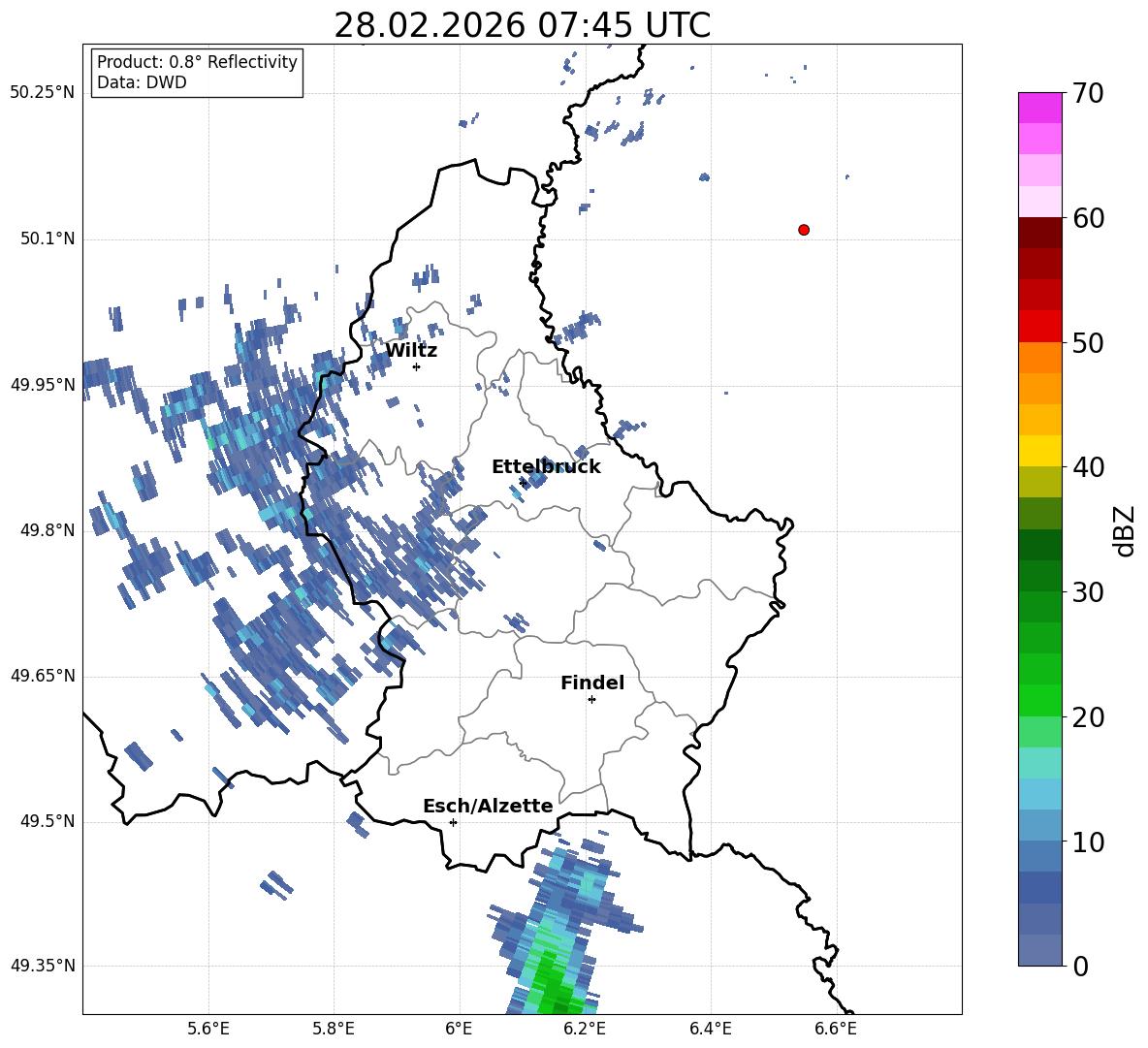The image size is (1148, 1048).
Task: Click the Findel station cross marker
Action: pos(591,700)
